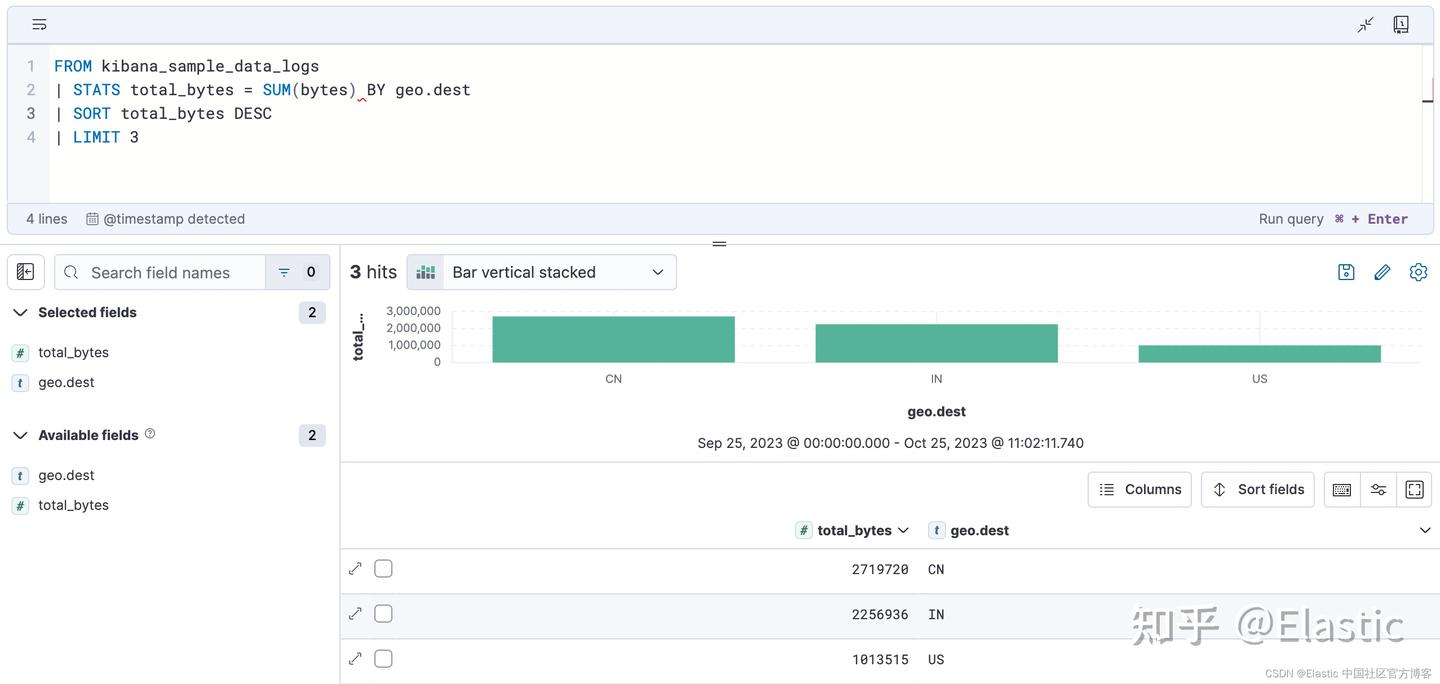The image size is (1440, 684).
Task: Open the Bar vertical stacked chart type dropdown
Action: coord(541,271)
